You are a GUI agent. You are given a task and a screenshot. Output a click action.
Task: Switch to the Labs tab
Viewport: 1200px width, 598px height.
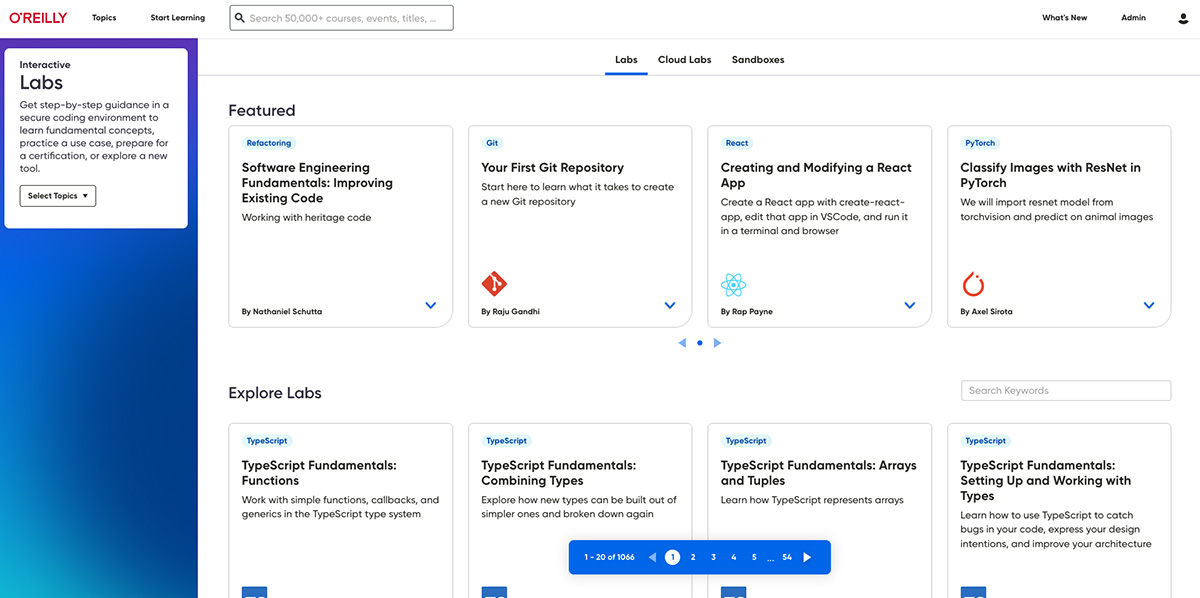click(626, 60)
